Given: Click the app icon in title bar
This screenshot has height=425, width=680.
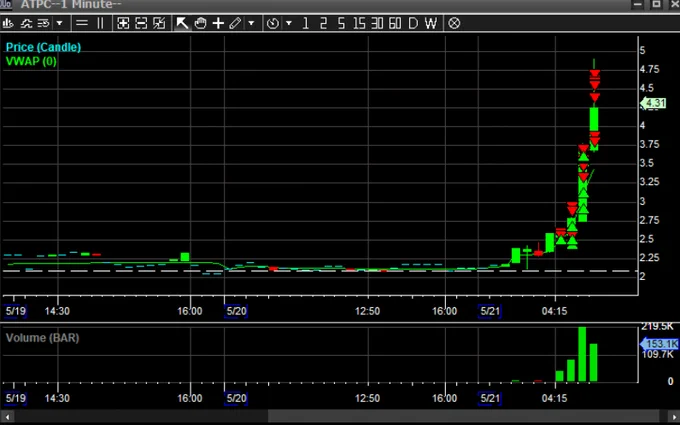Looking at the screenshot, I should [x=6, y=4].
